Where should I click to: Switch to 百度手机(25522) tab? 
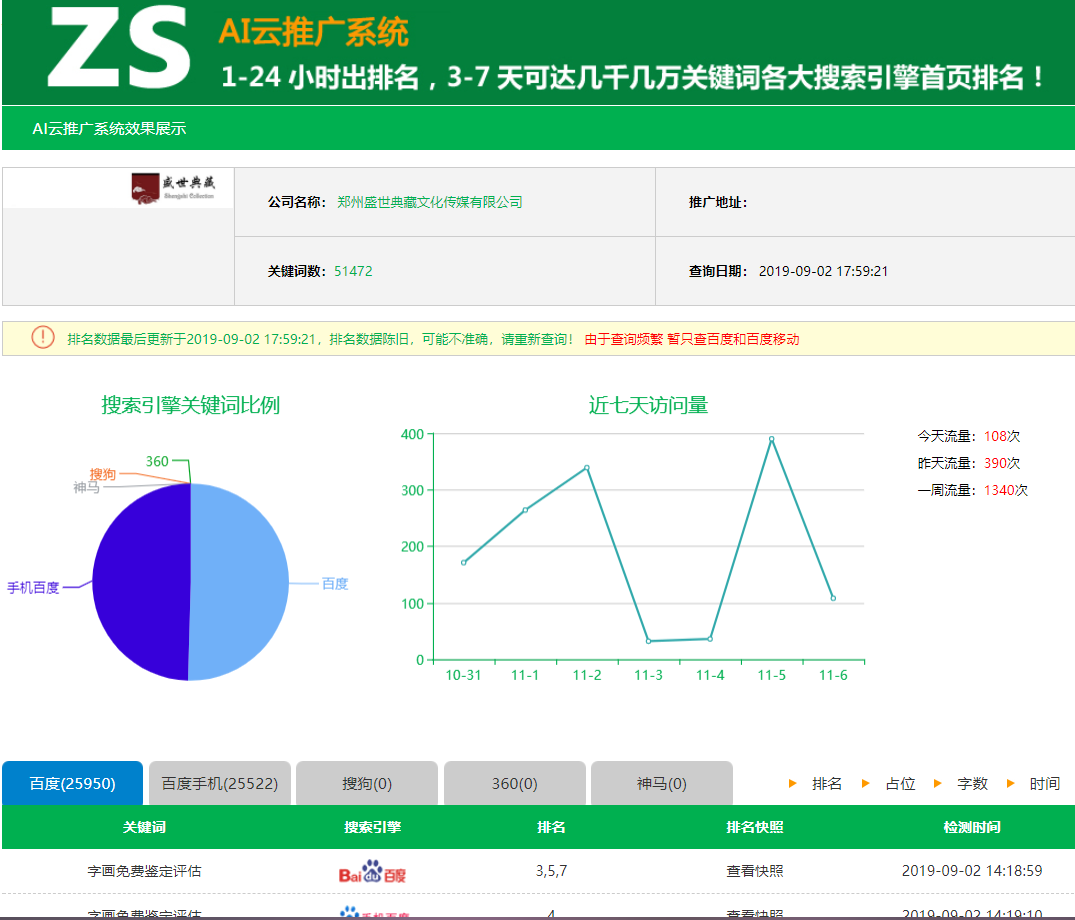coord(219,783)
